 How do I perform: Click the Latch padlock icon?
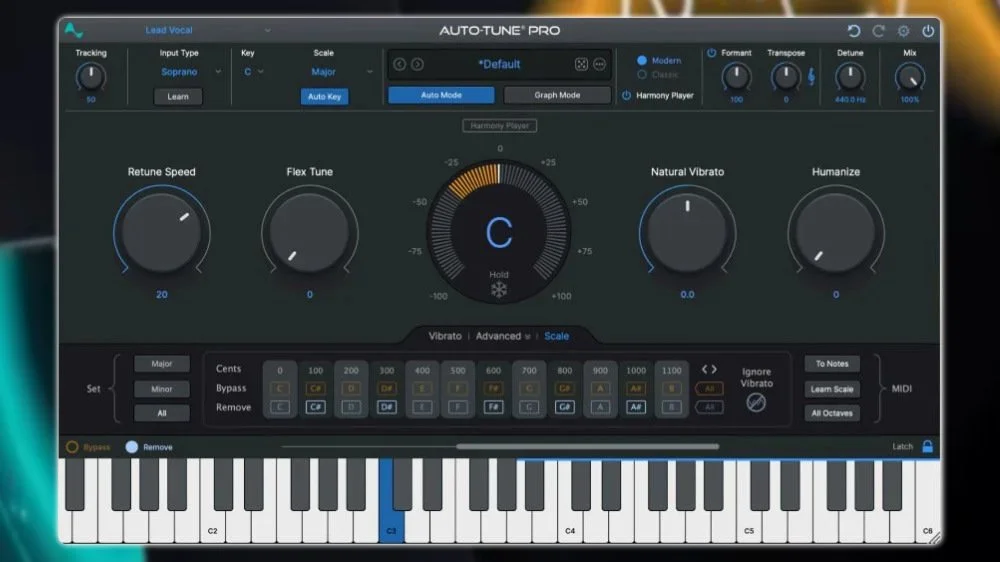[927, 447]
